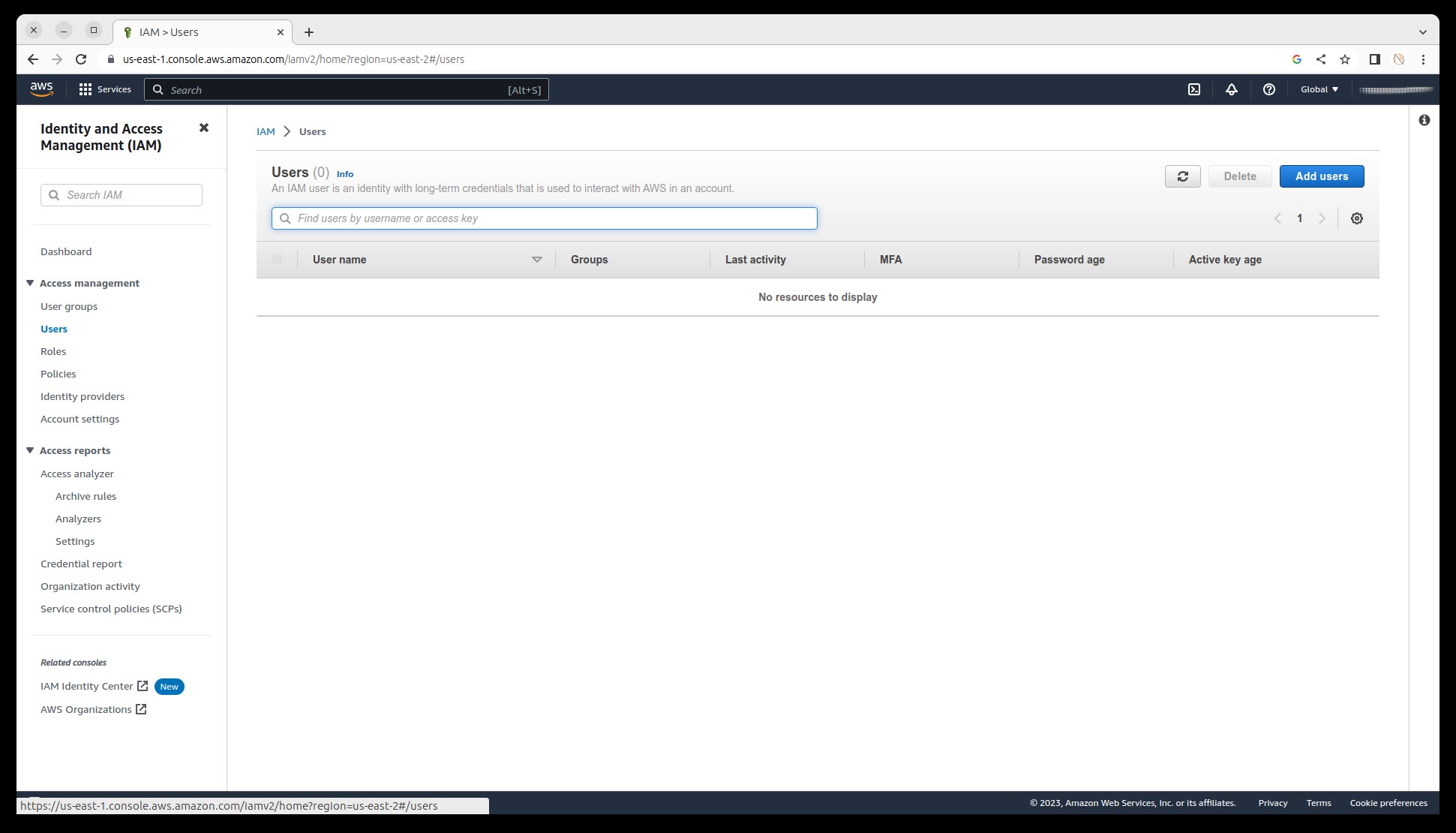The height and width of the screenshot is (833, 1456).
Task: Open Cookie preferences in footer
Action: [1388, 803]
